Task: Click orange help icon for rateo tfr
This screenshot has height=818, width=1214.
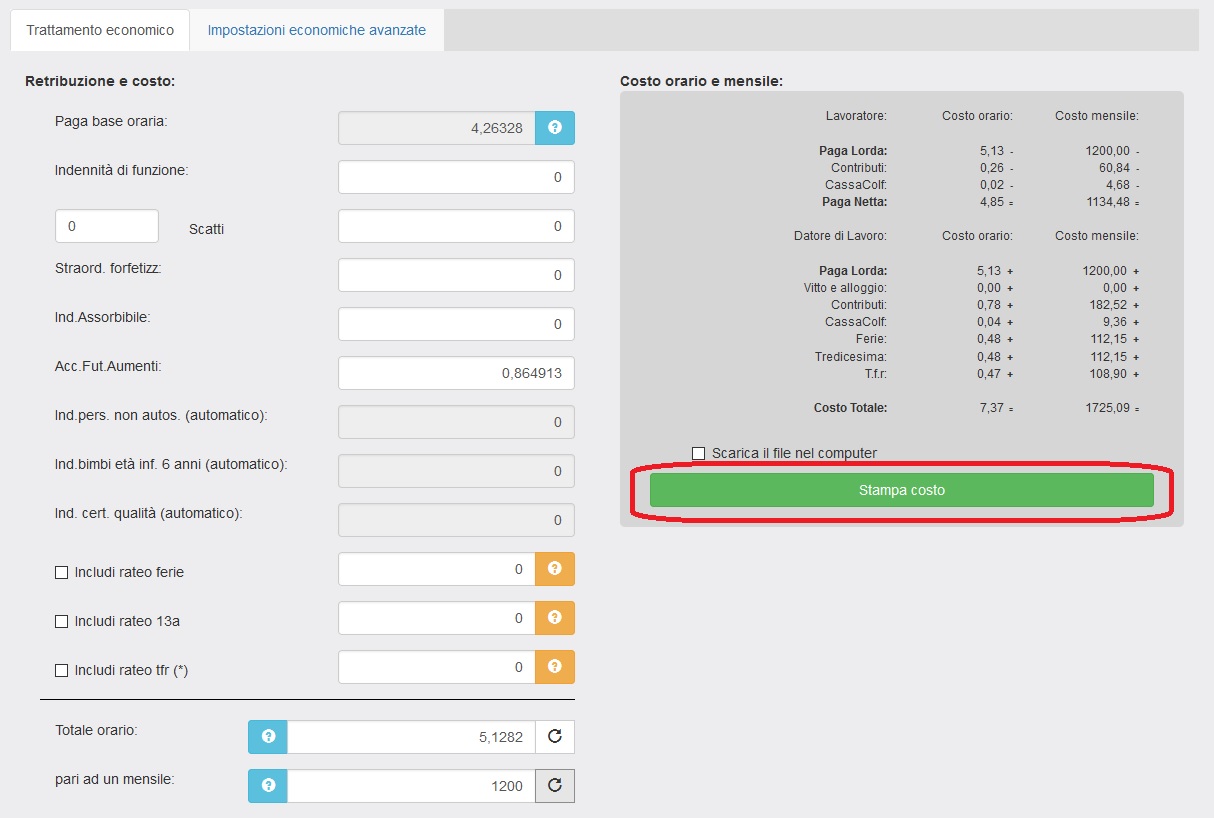Action: coord(555,667)
